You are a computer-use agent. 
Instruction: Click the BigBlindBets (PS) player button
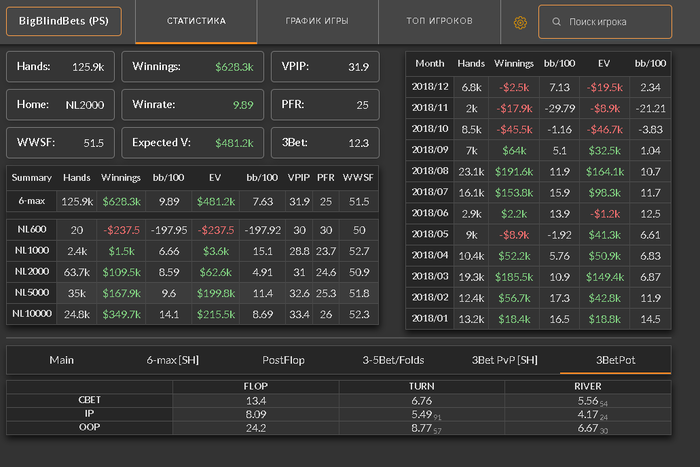pyautogui.click(x=64, y=21)
